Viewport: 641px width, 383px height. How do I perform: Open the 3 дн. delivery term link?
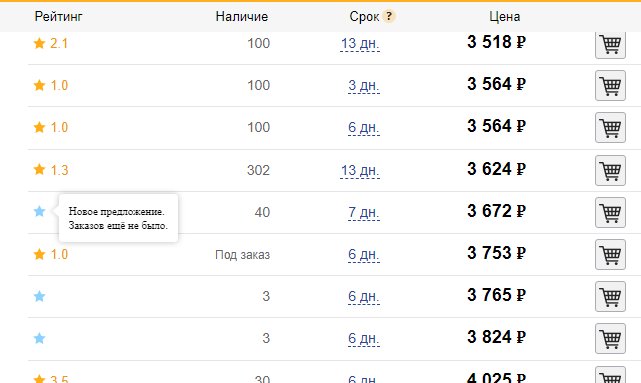click(x=364, y=85)
